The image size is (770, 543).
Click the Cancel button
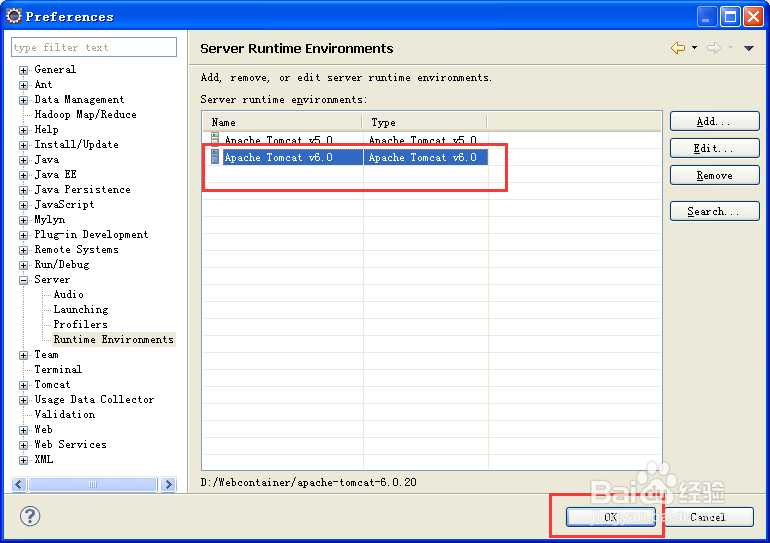point(709,517)
